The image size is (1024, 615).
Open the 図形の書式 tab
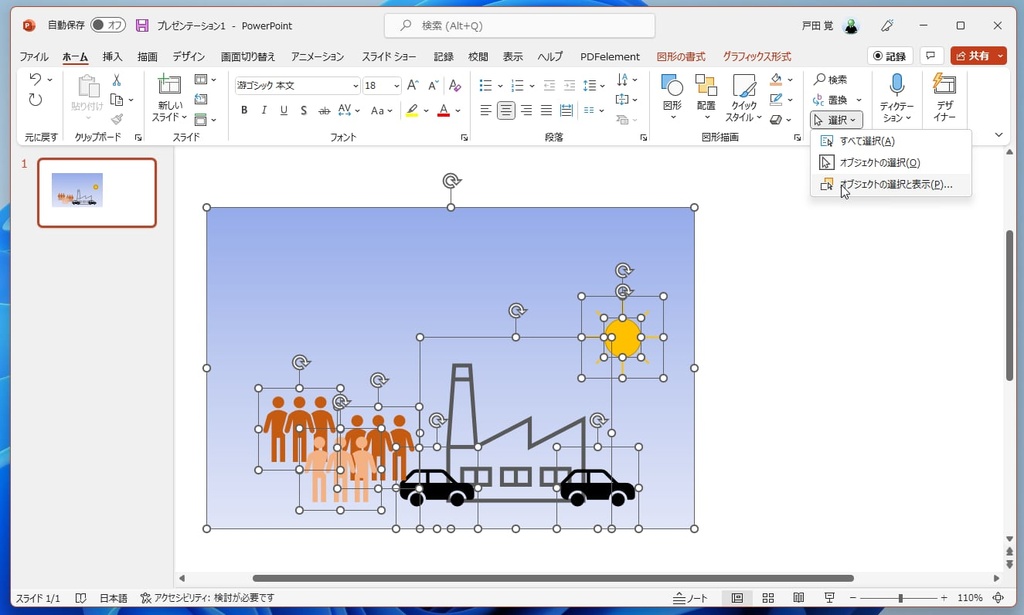coord(681,57)
